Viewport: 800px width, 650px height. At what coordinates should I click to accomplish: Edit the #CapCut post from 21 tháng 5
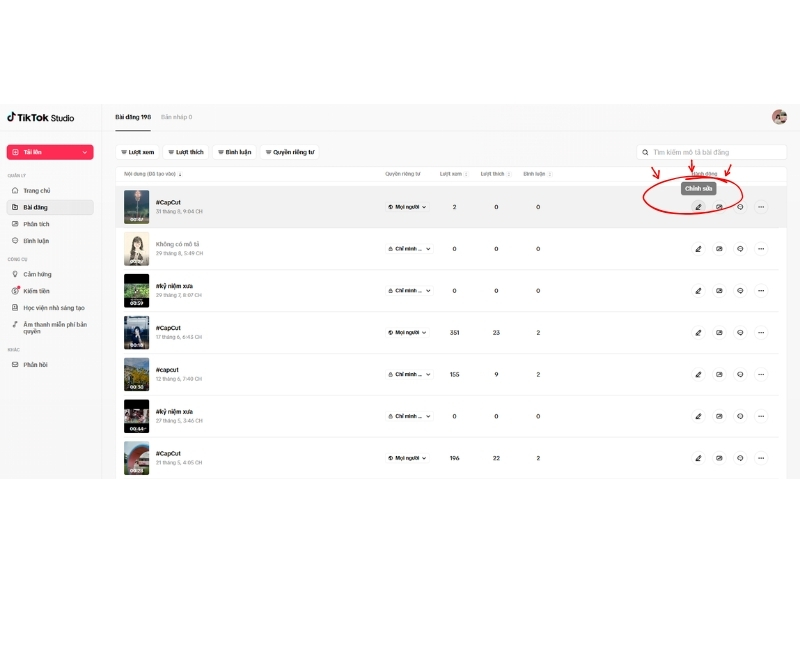coord(698,458)
